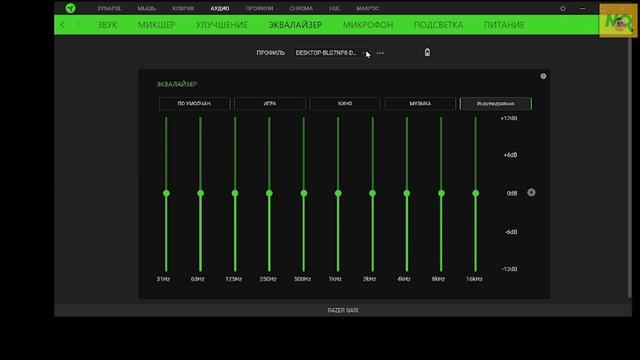Switch to the МИКРОФОН tab

[368, 25]
